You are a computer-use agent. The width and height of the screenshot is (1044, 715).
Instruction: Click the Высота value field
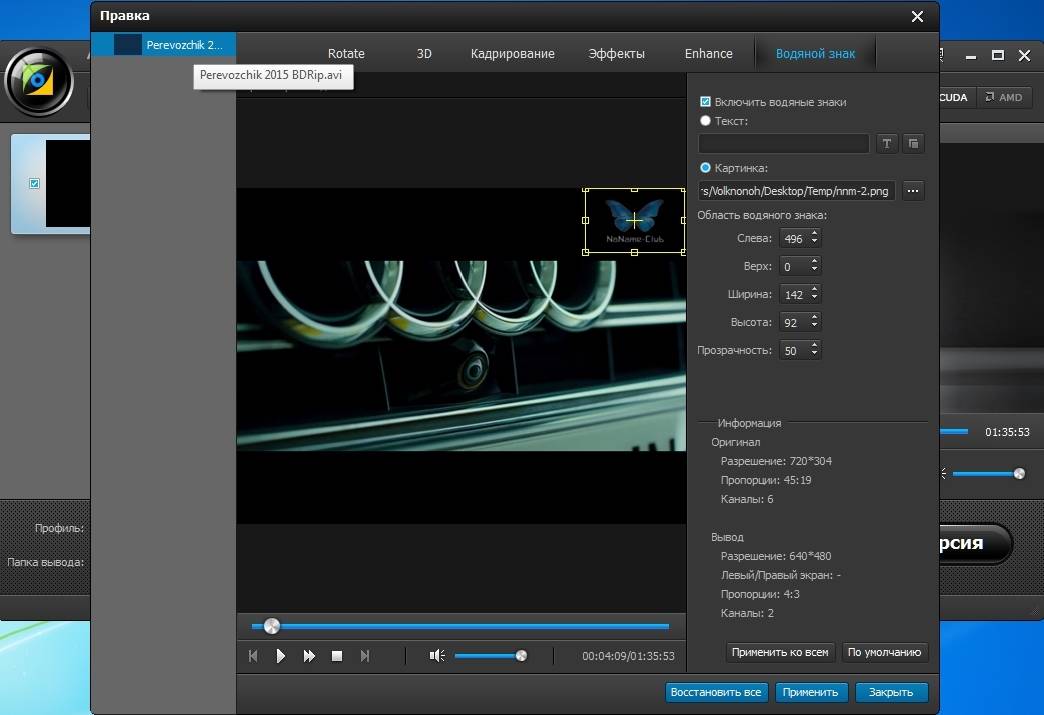[x=794, y=322]
